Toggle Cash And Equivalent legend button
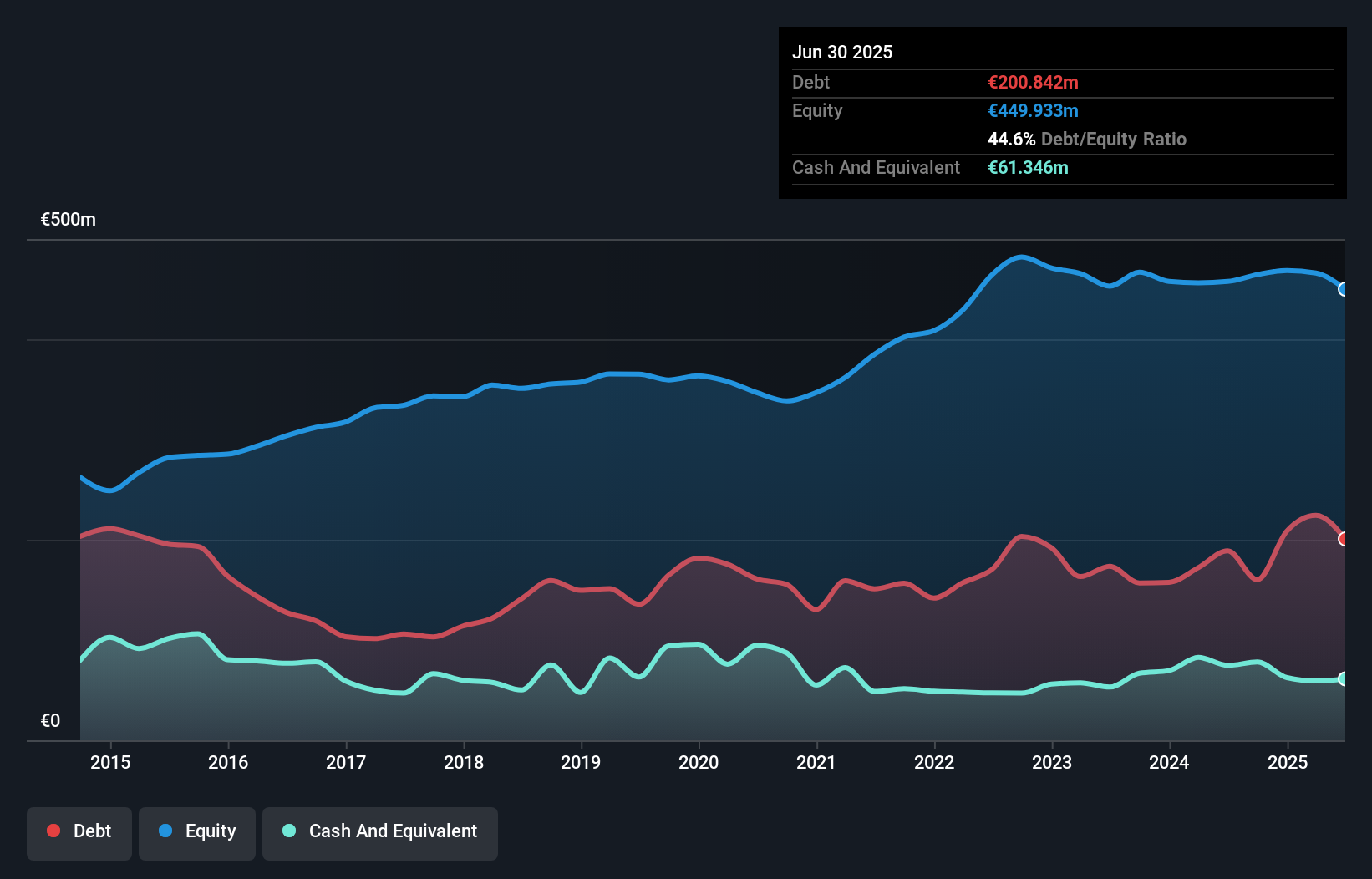The image size is (1372, 879). tap(380, 831)
